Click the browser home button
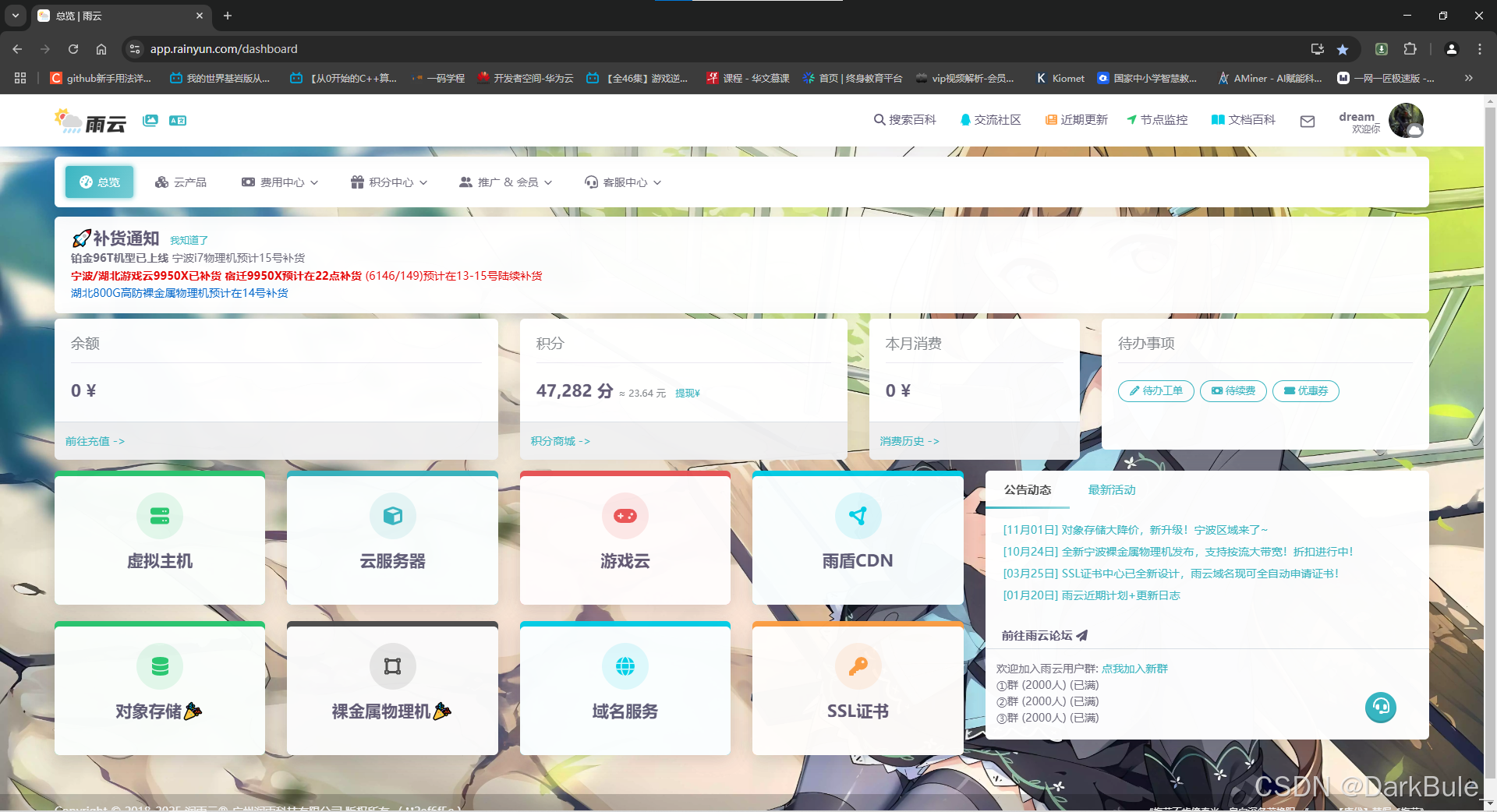 [101, 49]
